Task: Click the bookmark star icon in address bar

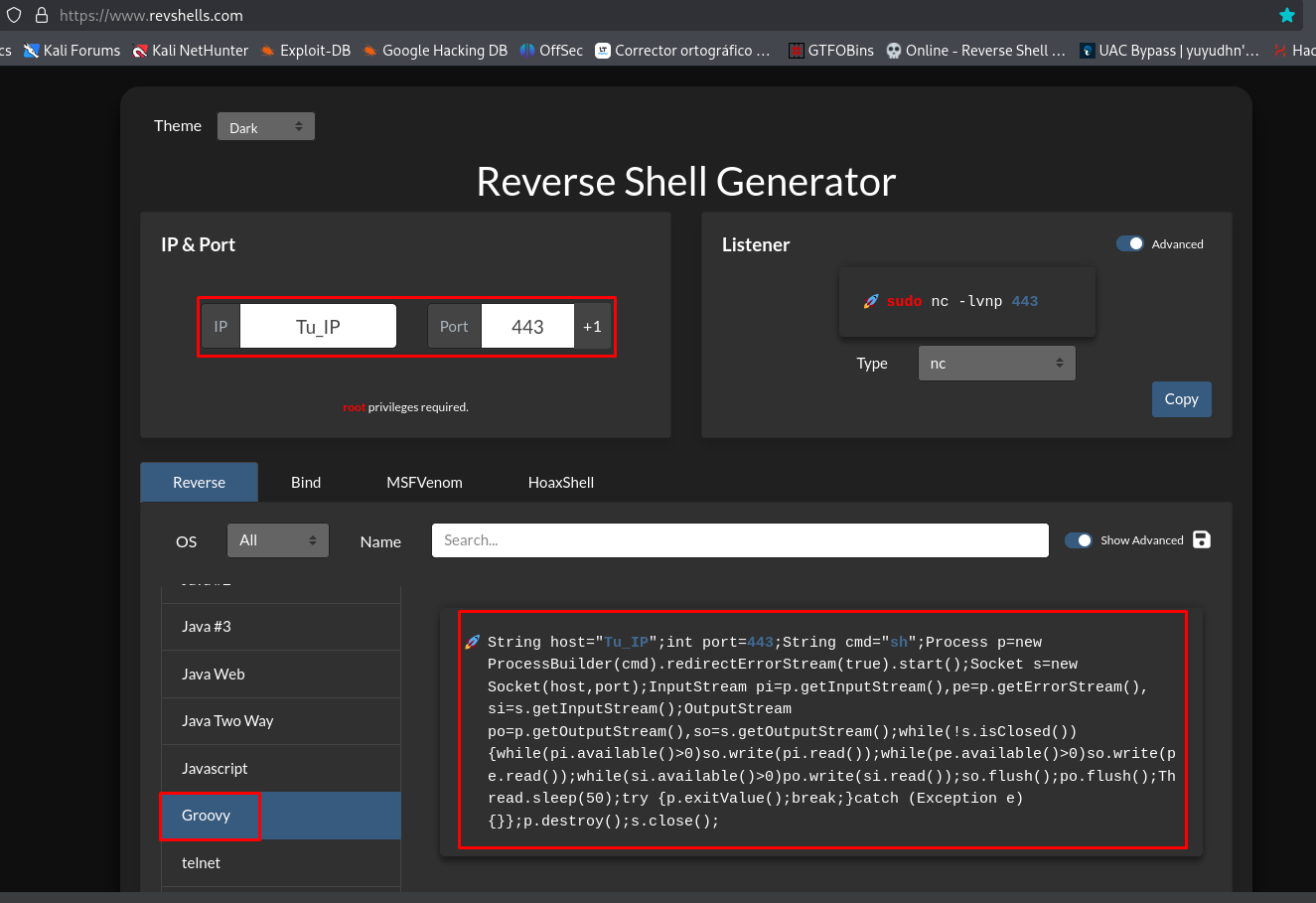Action: 1287,15
